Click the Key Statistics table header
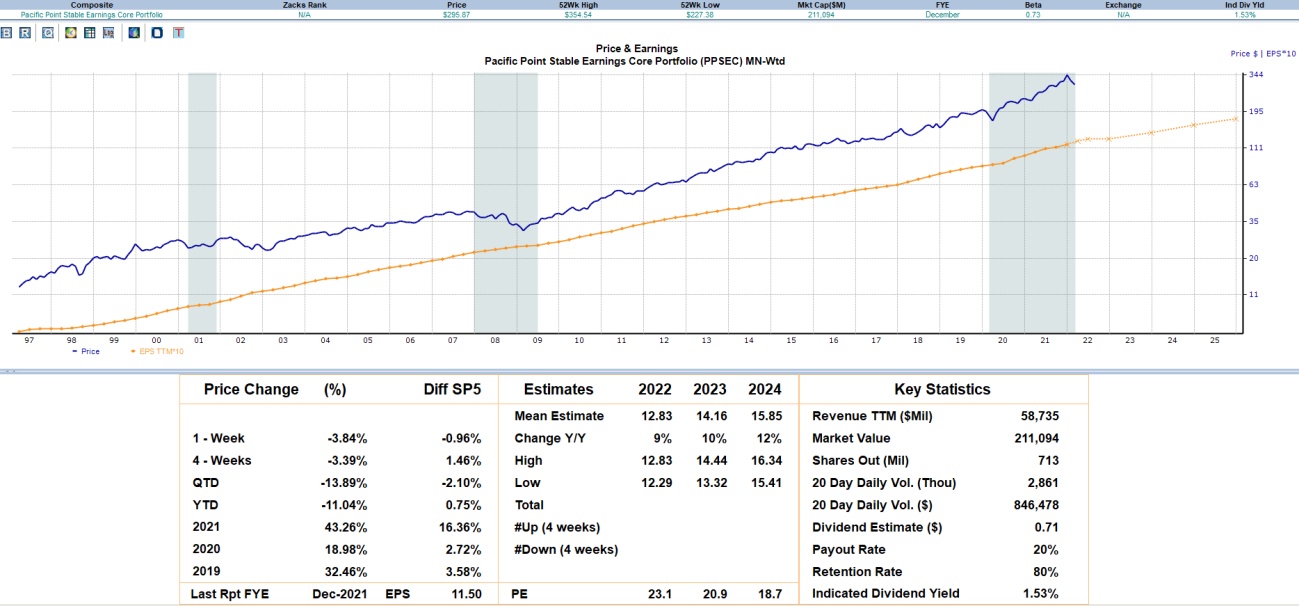1299x606 pixels. pos(942,389)
